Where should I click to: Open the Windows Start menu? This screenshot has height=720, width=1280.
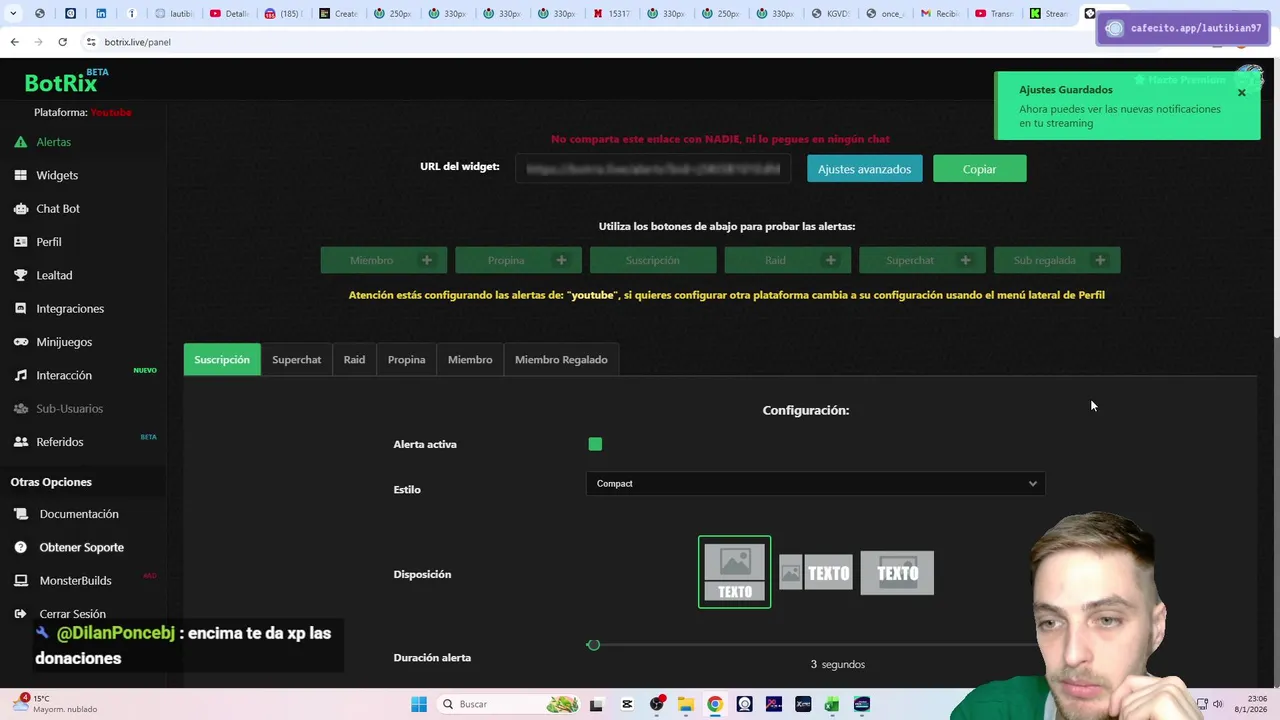[418, 704]
